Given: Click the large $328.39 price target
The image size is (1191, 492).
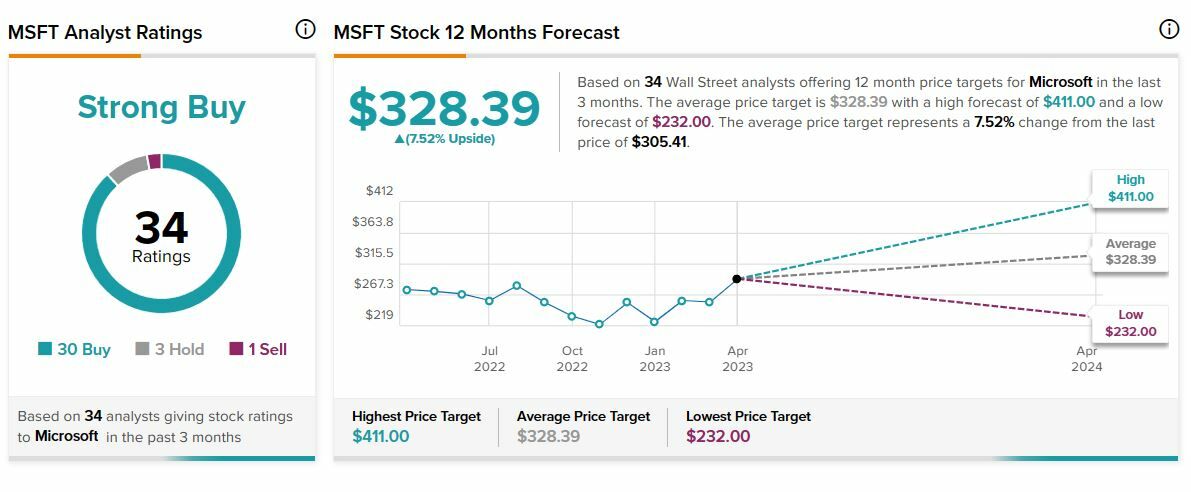Looking at the screenshot, I should pos(444,109).
